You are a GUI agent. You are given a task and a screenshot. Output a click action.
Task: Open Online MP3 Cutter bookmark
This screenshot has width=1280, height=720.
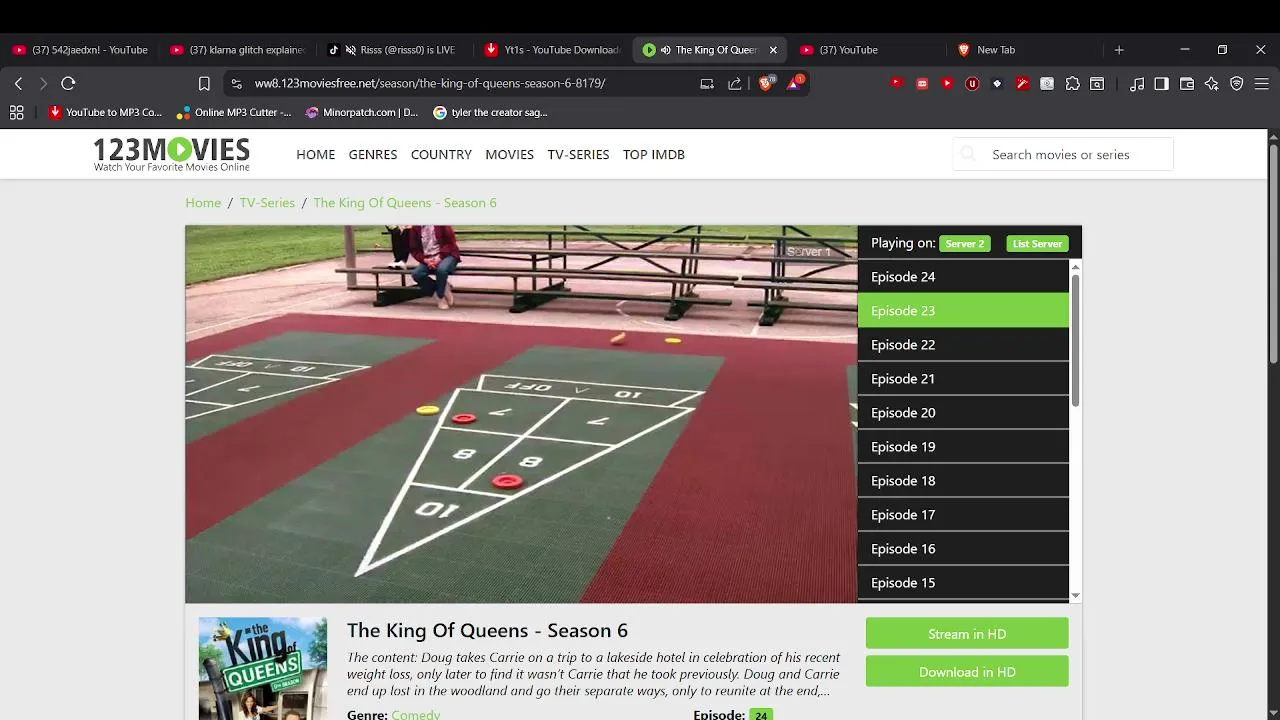coord(233,113)
